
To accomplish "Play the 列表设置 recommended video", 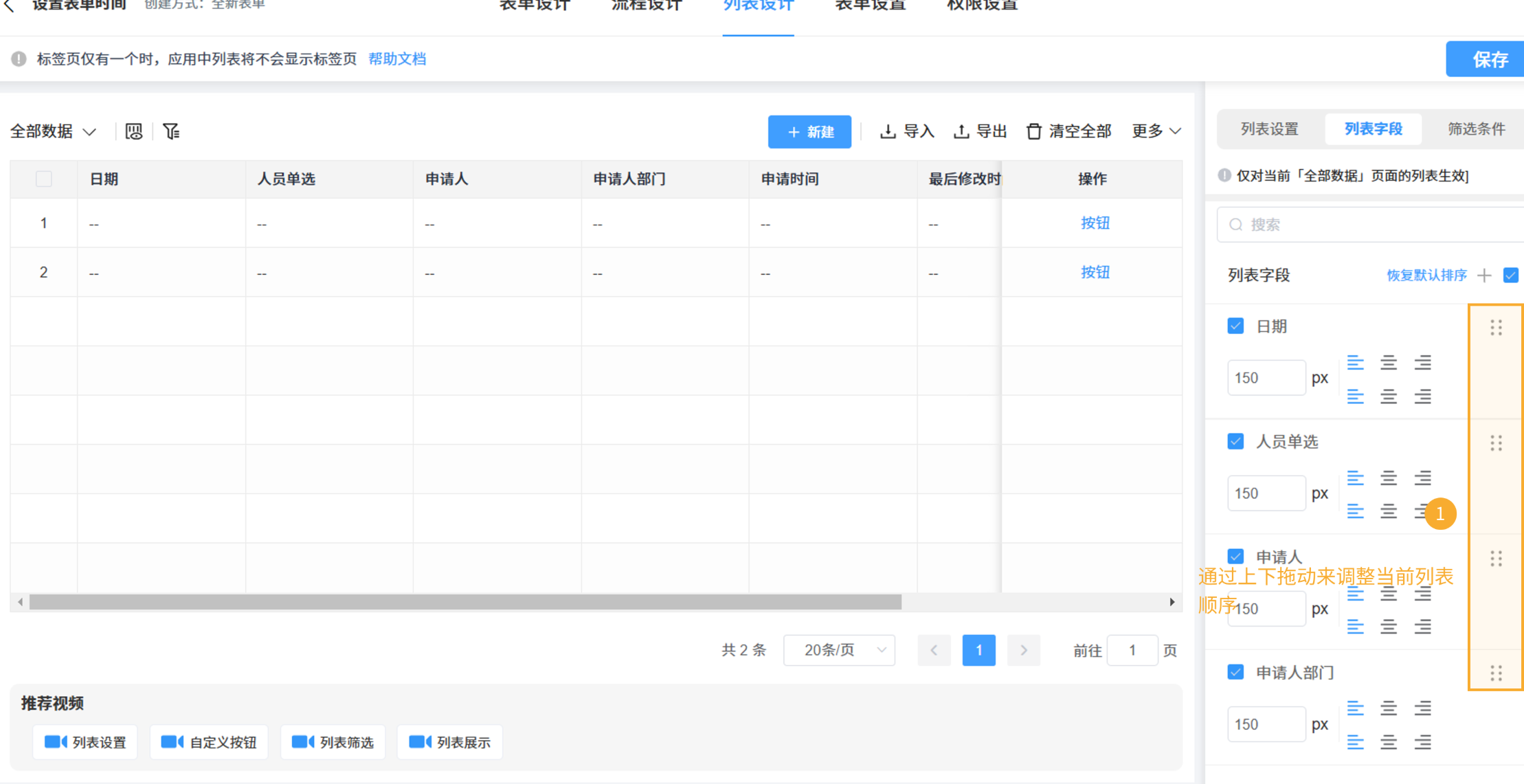I will point(85,742).
